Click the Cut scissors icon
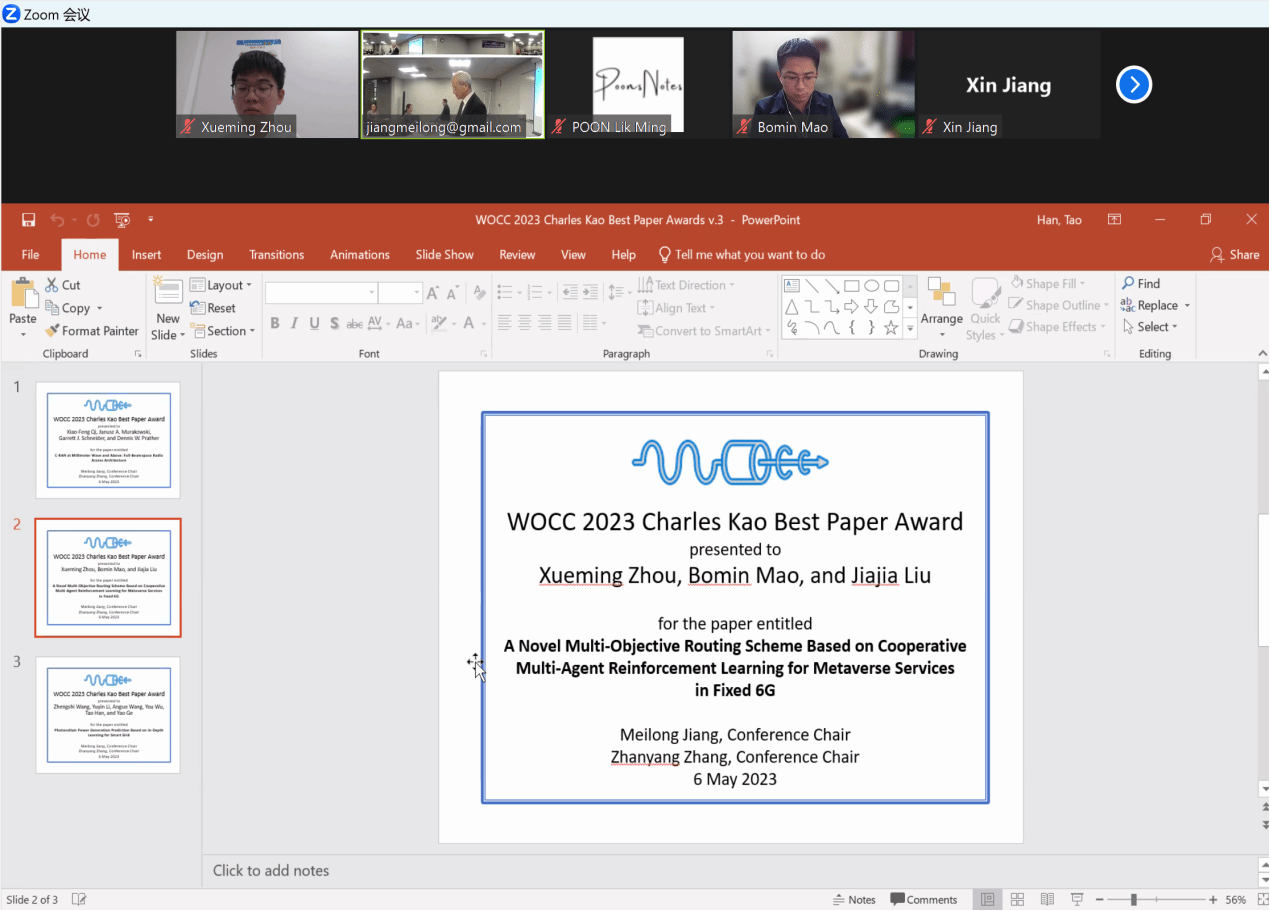The height and width of the screenshot is (911, 1270). point(52,285)
